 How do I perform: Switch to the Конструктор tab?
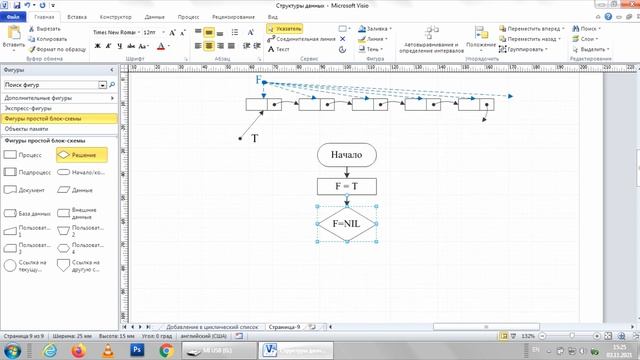pyautogui.click(x=116, y=17)
